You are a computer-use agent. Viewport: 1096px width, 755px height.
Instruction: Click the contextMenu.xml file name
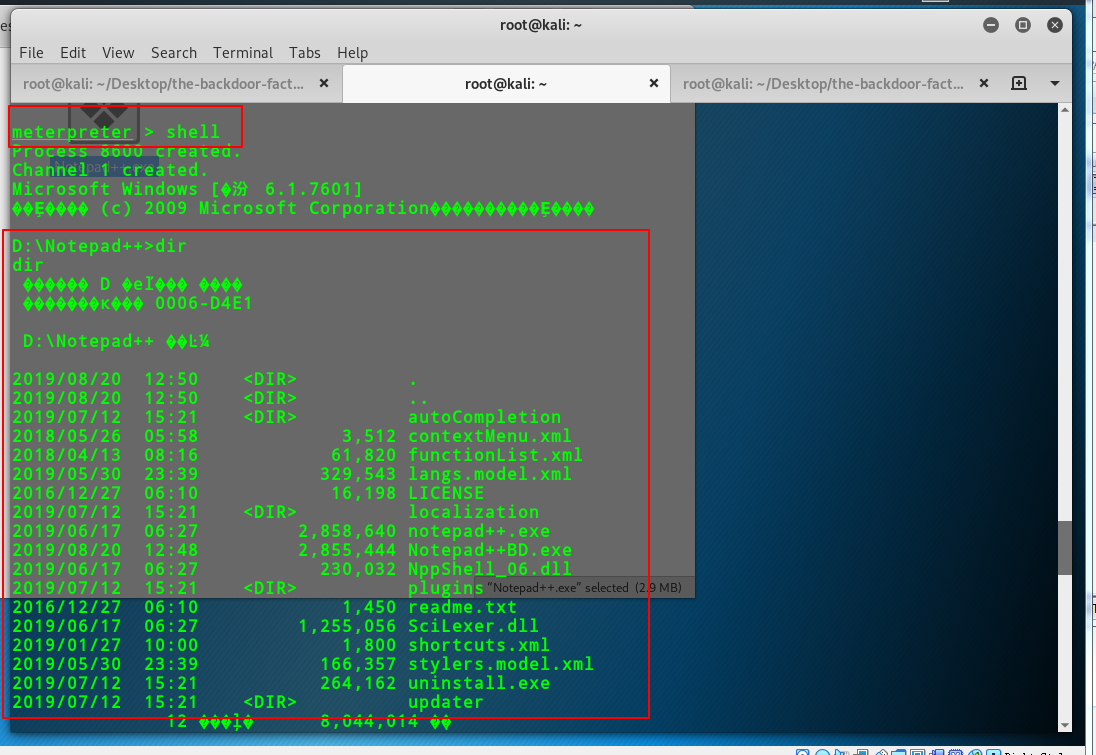490,436
